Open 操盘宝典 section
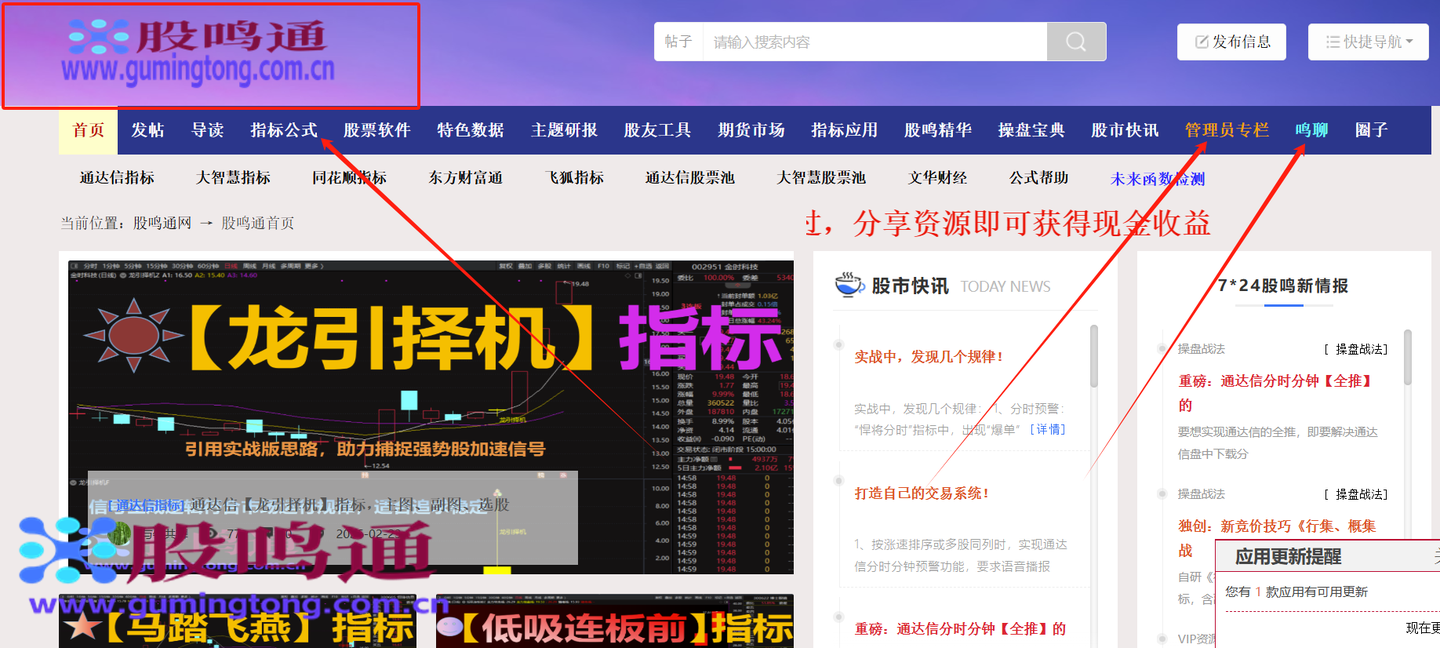 click(1031, 130)
